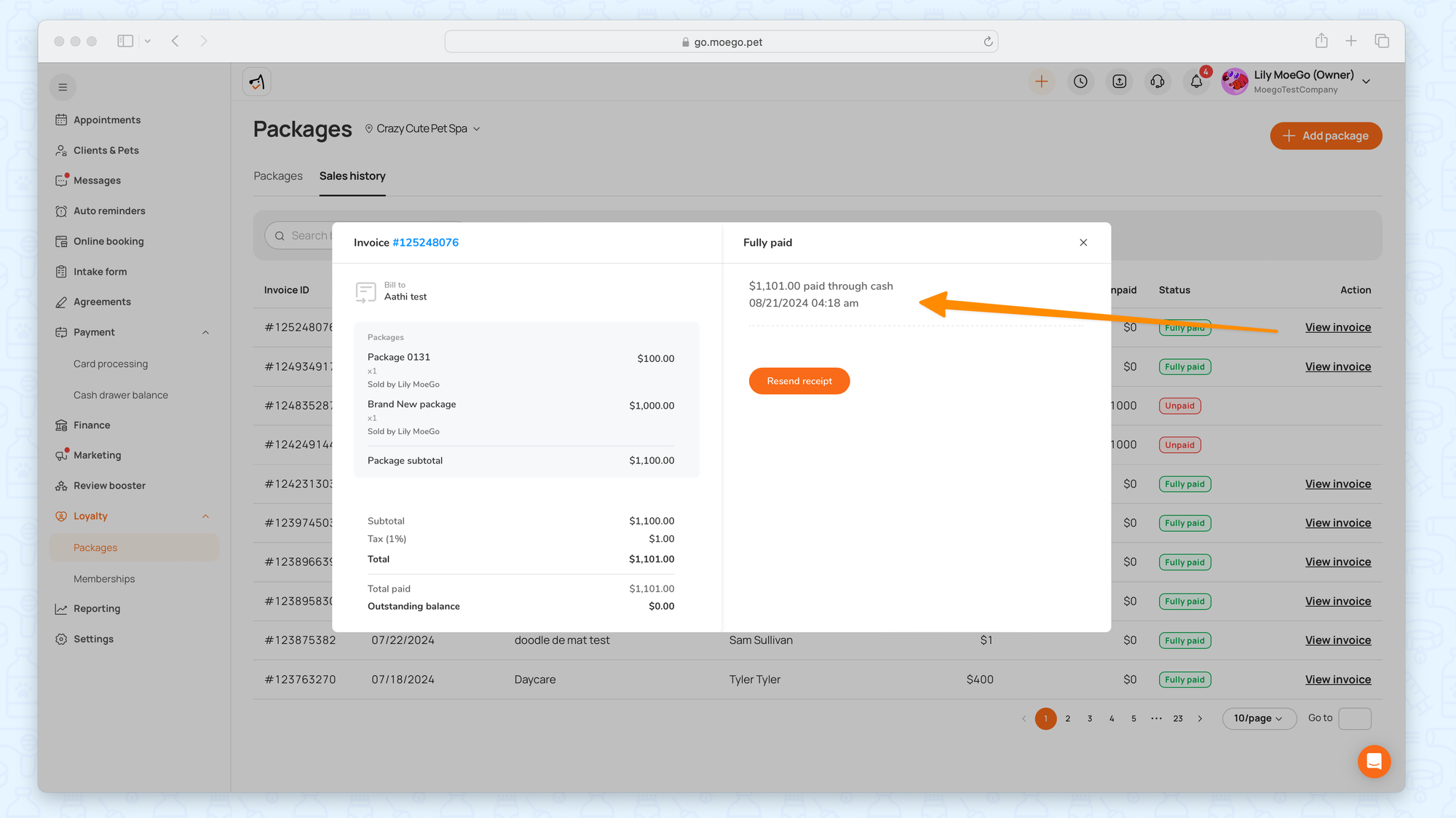Toggle the hamburger sidebar menu icon
Screen dimensions: 1456x818
coord(63,87)
